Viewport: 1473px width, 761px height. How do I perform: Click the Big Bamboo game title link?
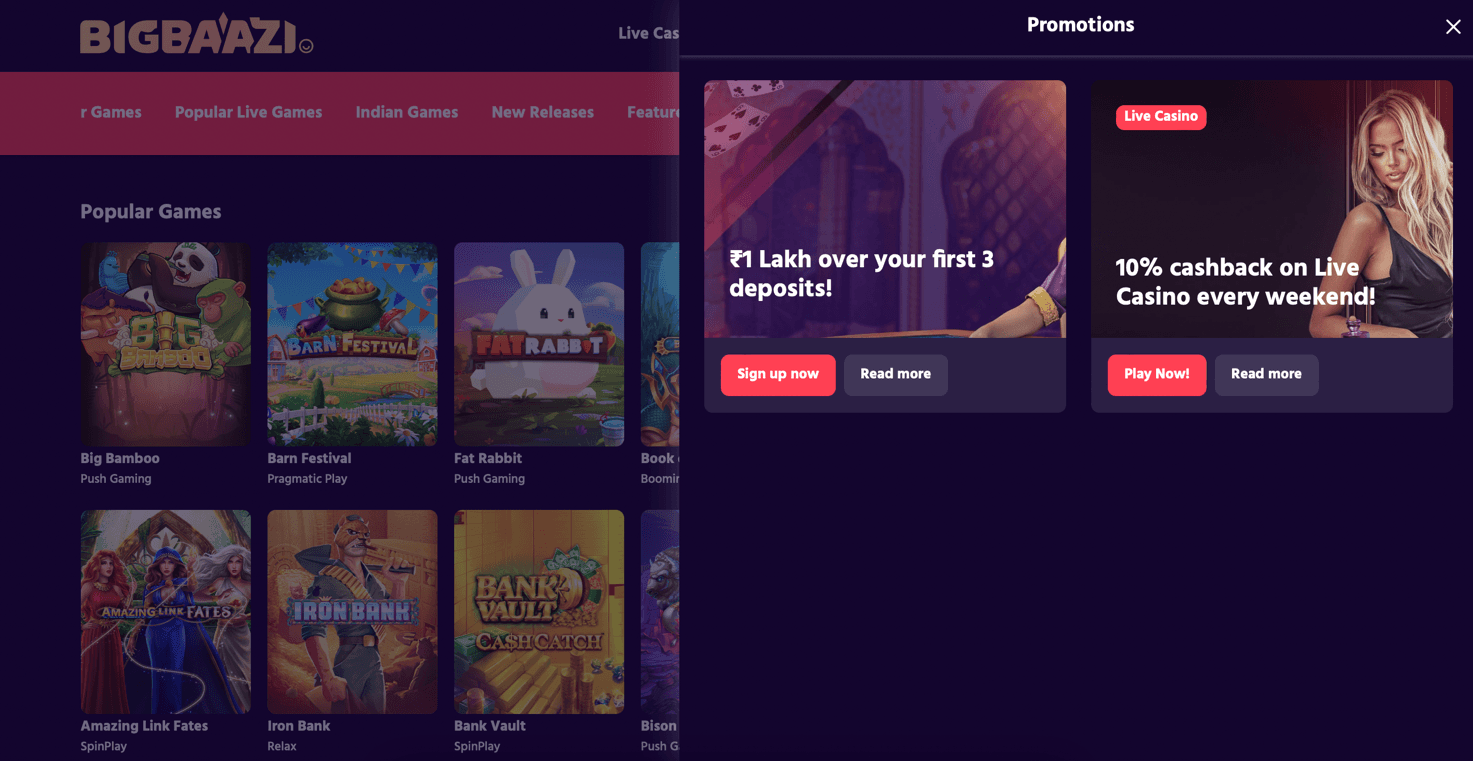click(120, 458)
